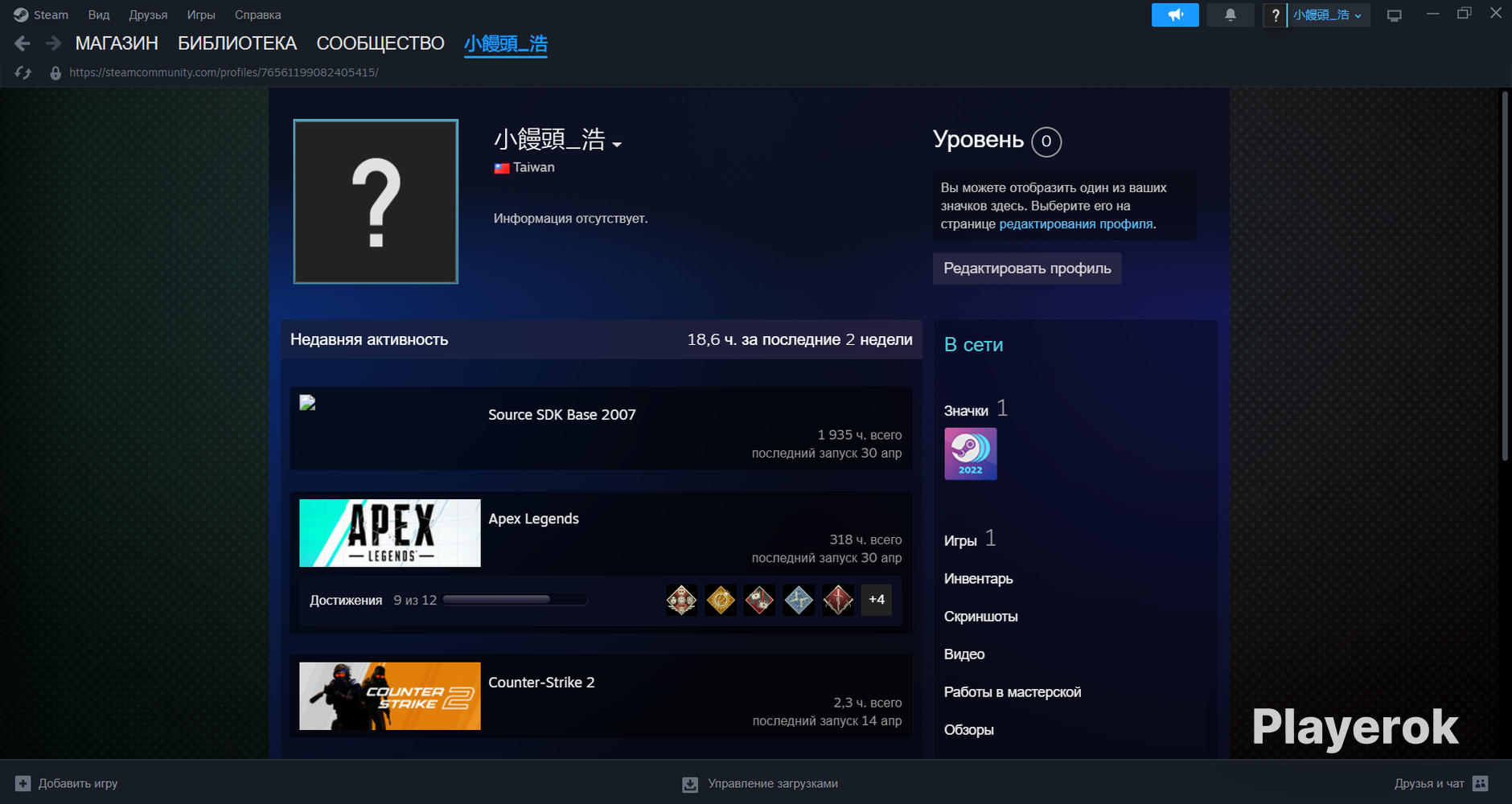The image size is (1512, 804).
Task: Click Добавить игру at the bottom
Action: [x=78, y=783]
